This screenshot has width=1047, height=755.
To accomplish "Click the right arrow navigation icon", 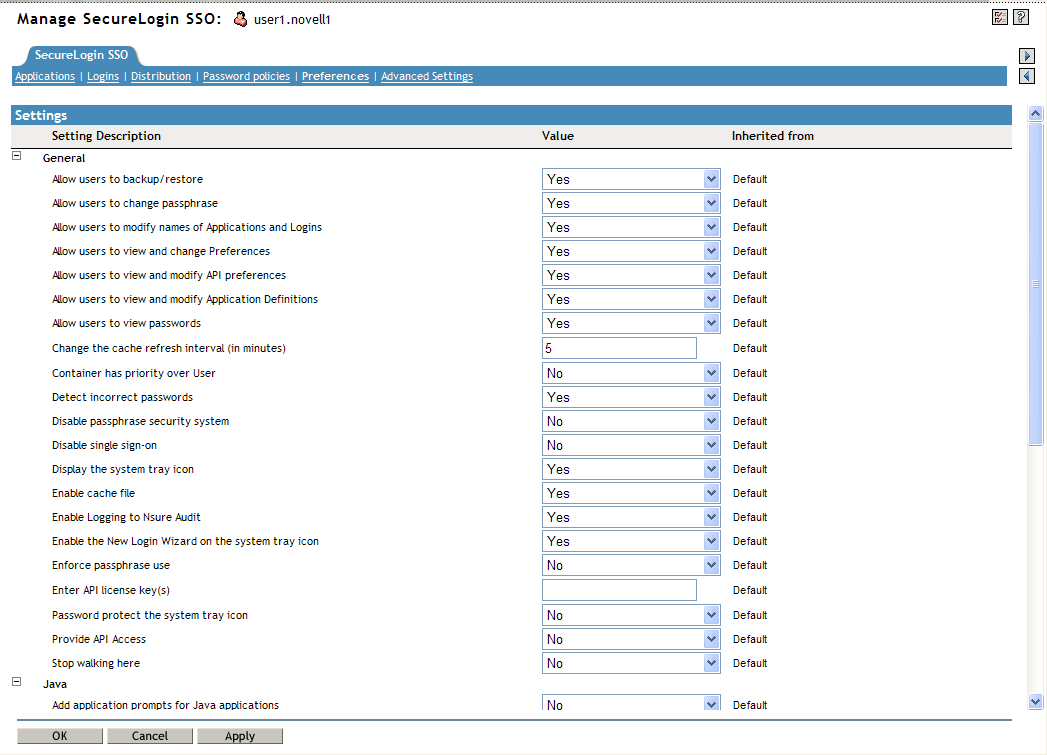I will 1026,56.
